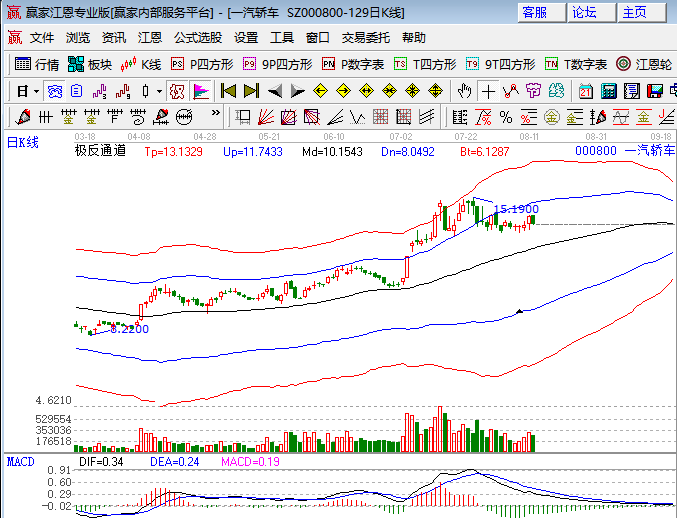The image size is (677, 518).
Task: Click yellow diamond right-arrow icon
Action: click(343, 92)
